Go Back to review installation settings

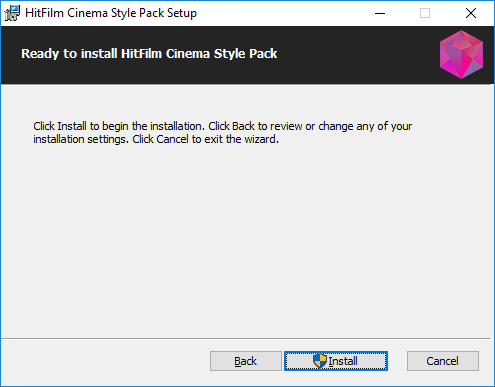coord(246,361)
